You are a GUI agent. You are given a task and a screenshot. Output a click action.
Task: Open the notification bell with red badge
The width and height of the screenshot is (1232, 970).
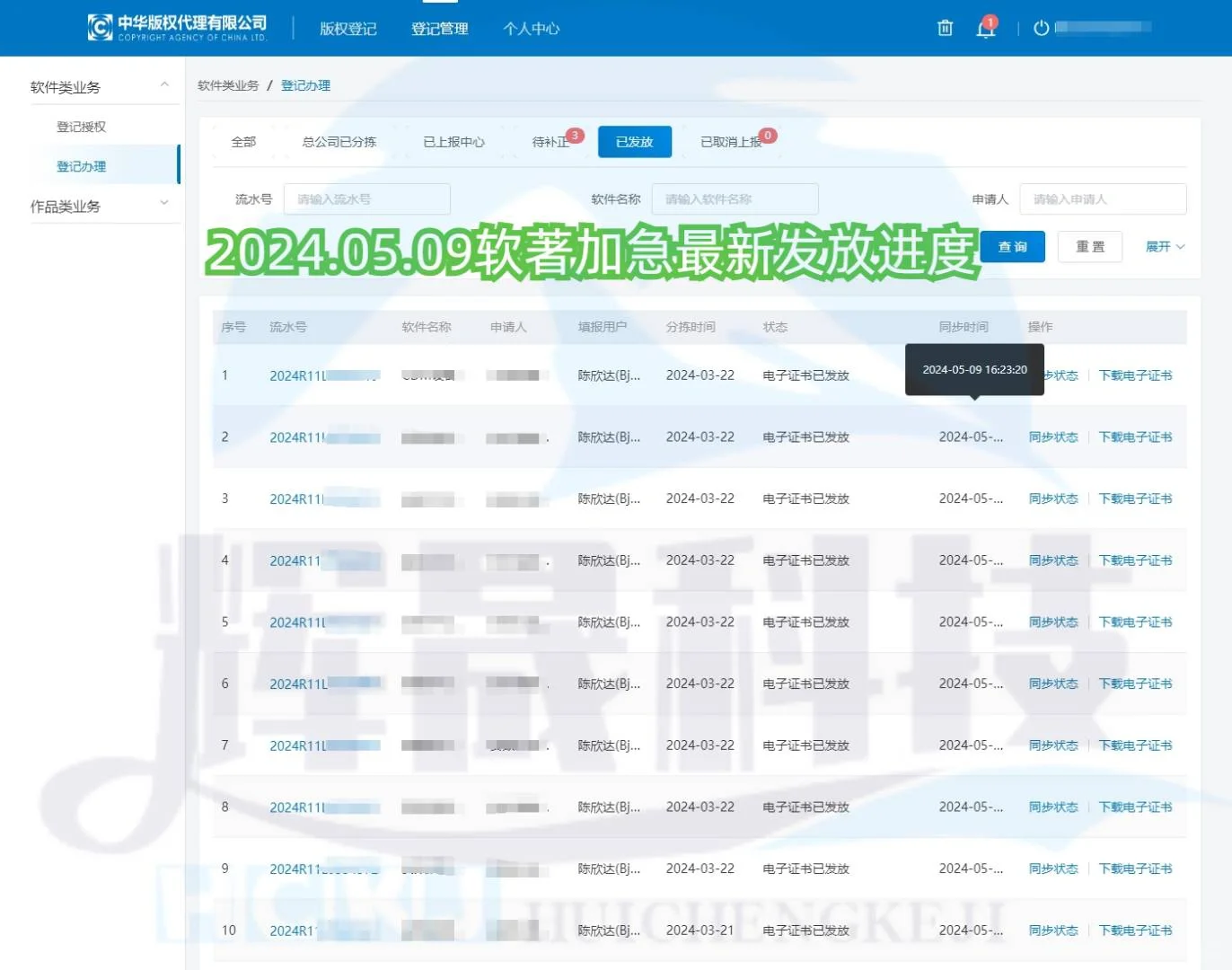(x=985, y=28)
